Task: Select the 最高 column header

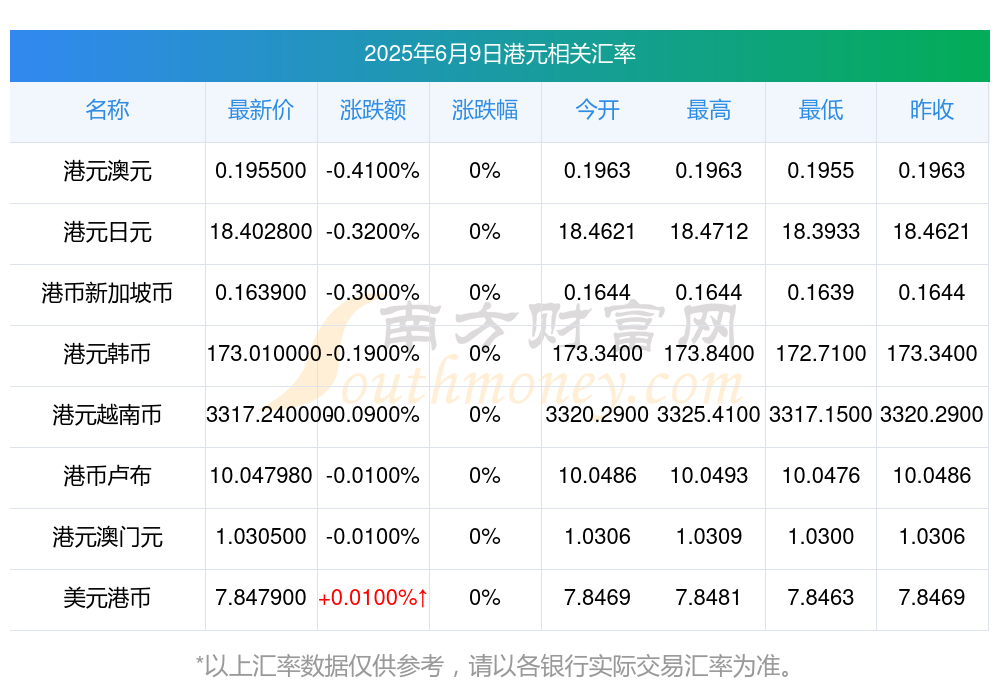Action: [x=709, y=110]
